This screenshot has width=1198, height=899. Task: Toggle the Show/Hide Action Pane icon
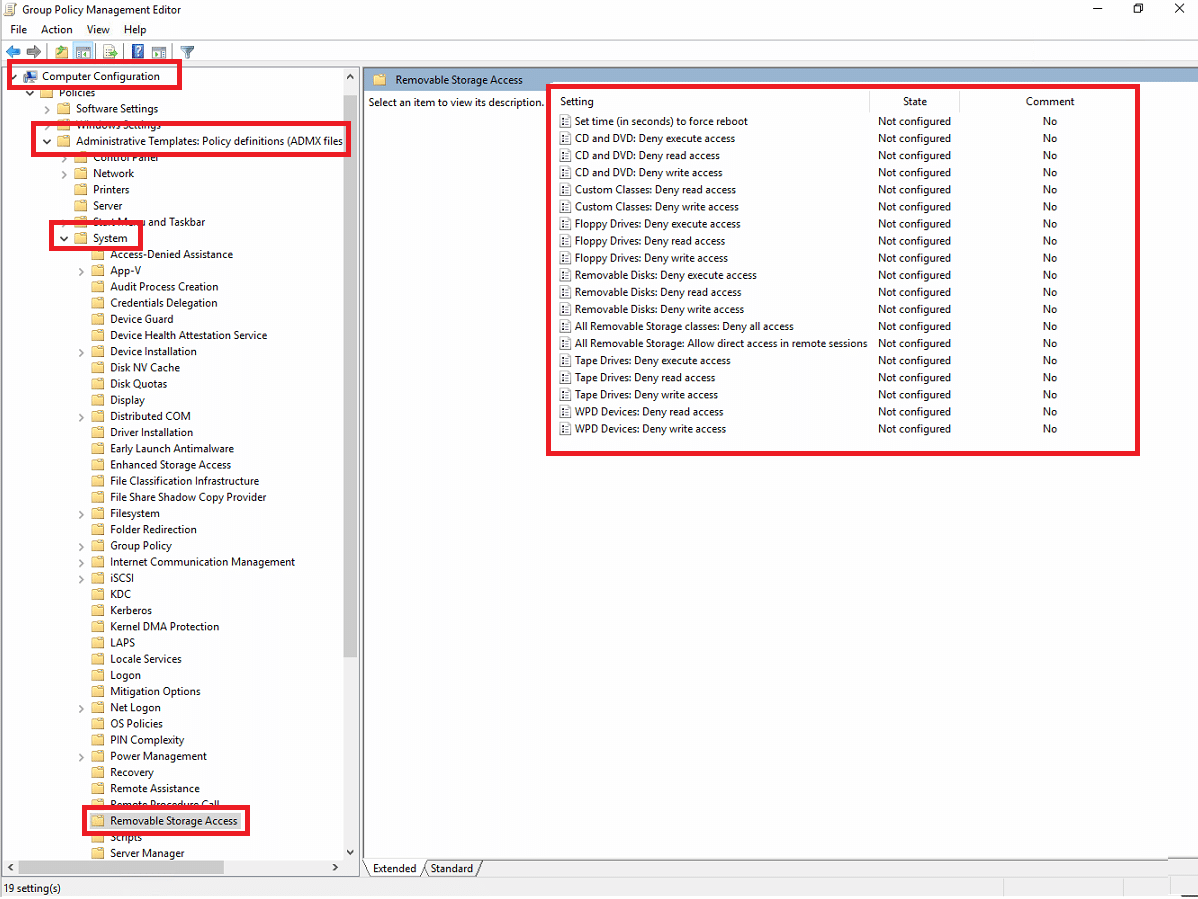[159, 52]
